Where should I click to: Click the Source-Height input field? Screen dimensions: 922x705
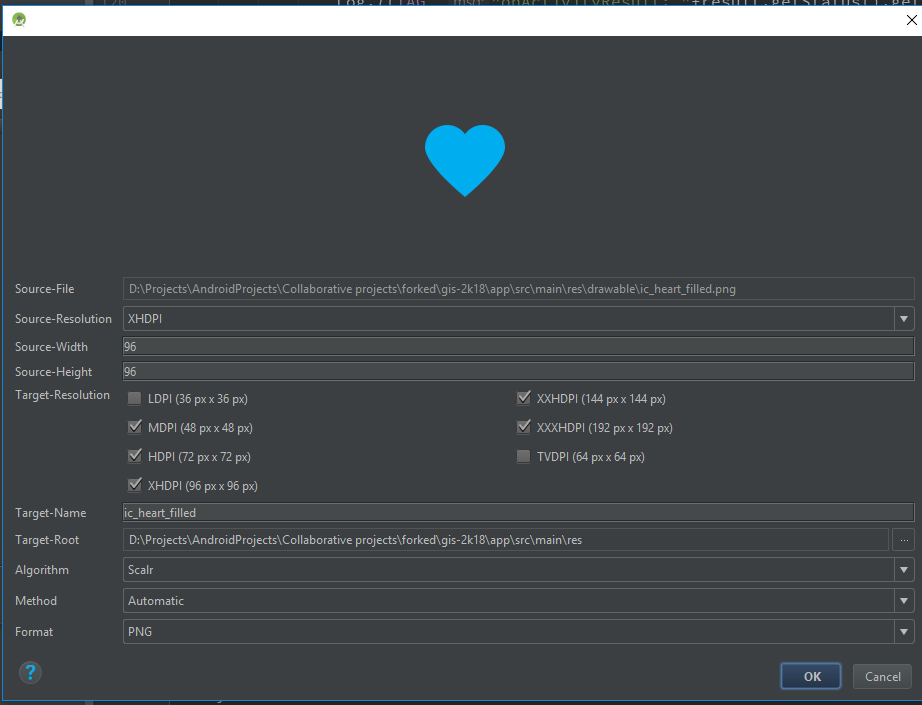pyautogui.click(x=518, y=371)
